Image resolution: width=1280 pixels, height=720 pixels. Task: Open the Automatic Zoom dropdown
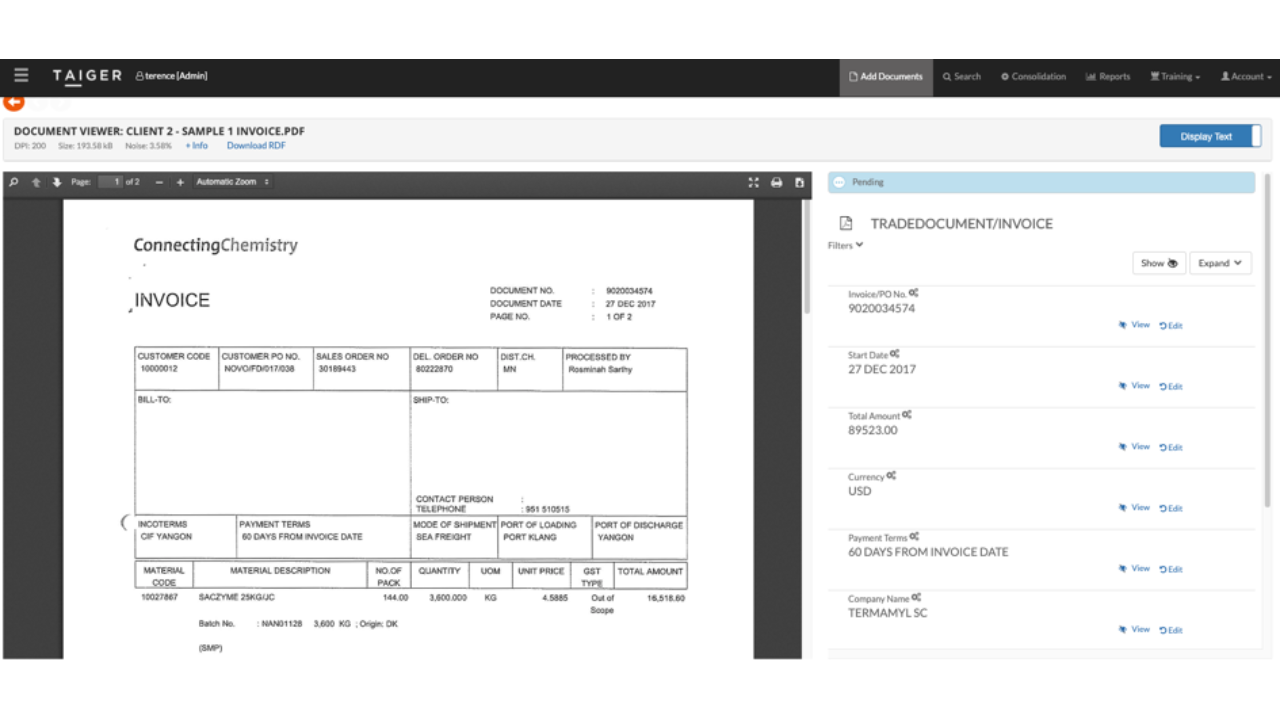[233, 182]
